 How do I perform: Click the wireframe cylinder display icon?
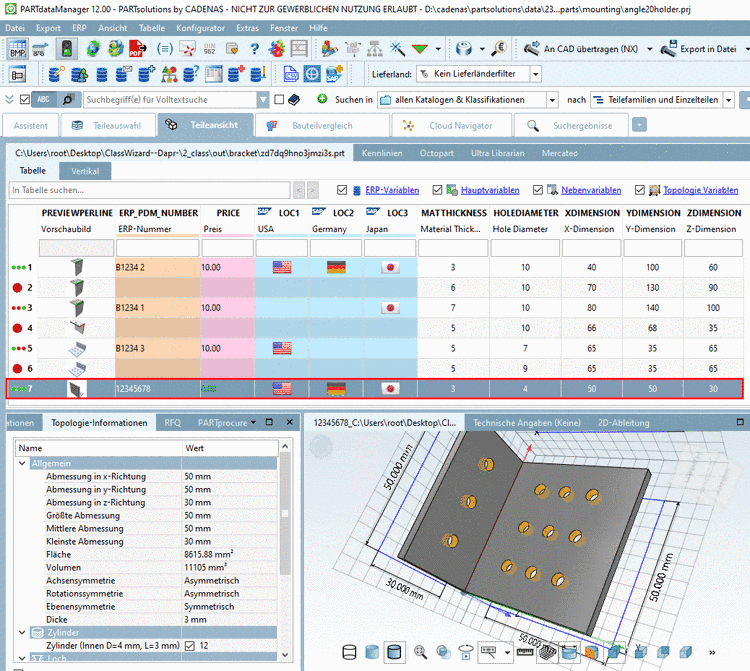(350, 652)
